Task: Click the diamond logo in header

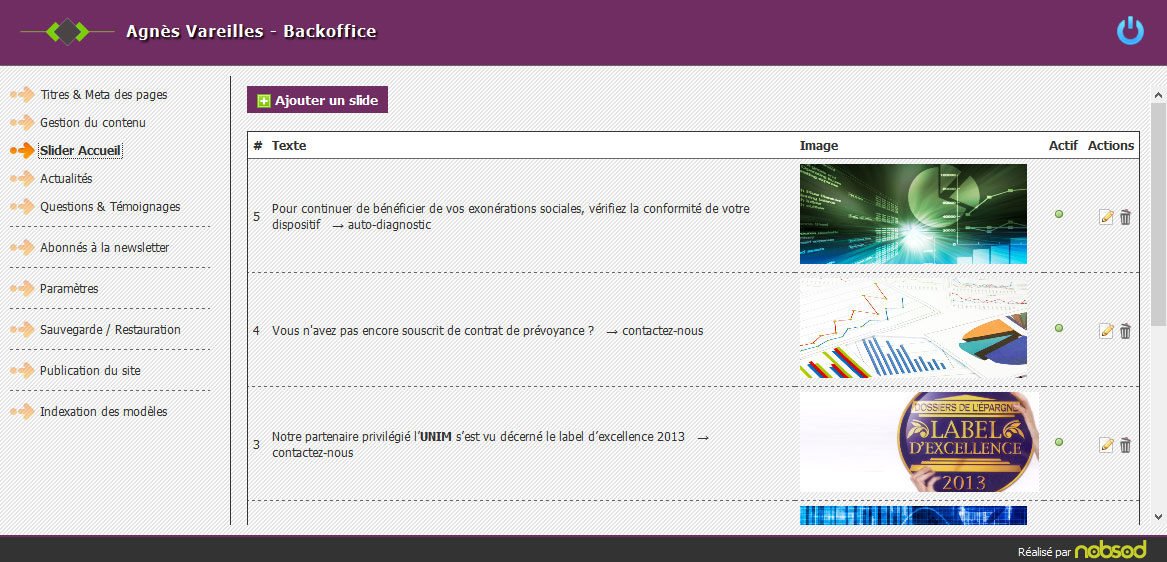Action: pyautogui.click(x=68, y=31)
